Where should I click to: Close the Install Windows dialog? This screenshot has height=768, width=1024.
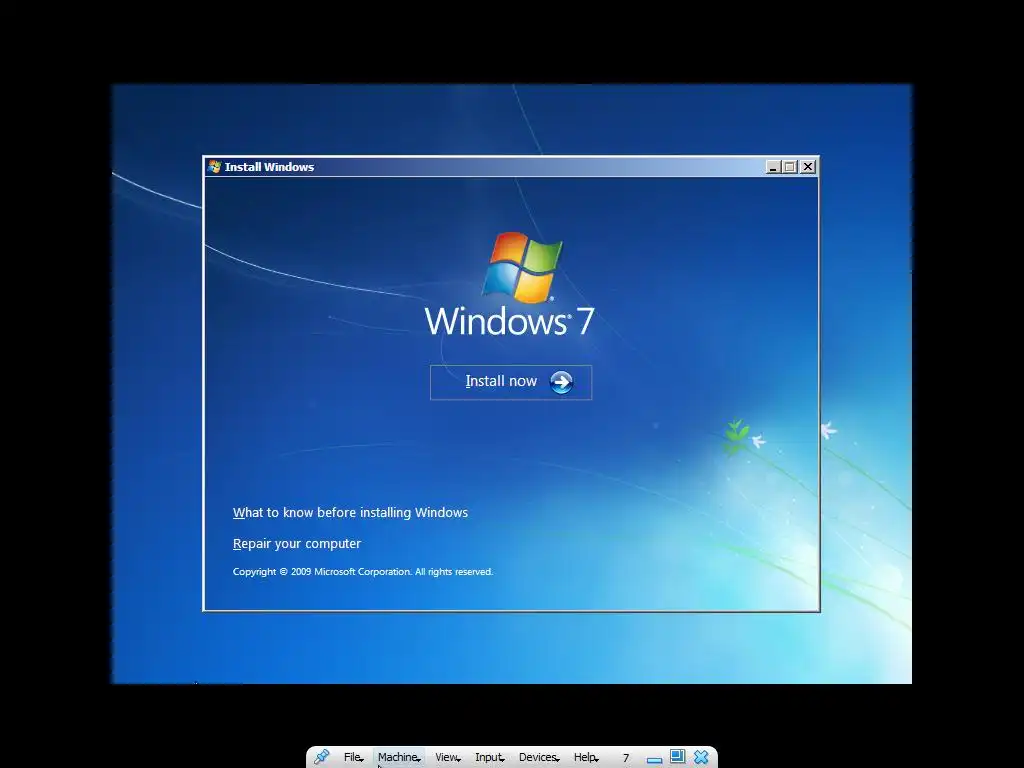[808, 167]
